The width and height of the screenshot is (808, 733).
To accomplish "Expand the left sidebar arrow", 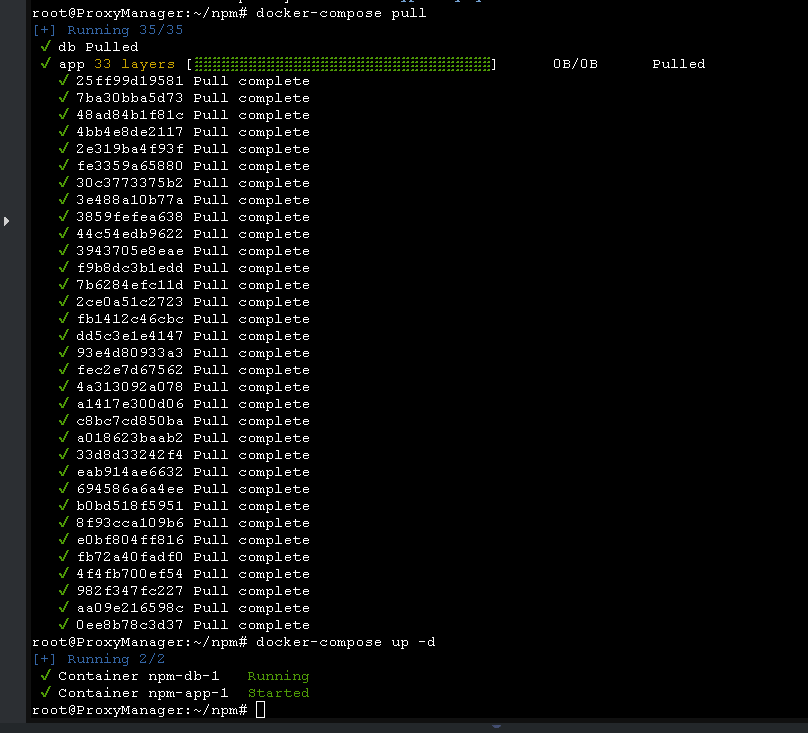I will pyautogui.click(x=6, y=221).
